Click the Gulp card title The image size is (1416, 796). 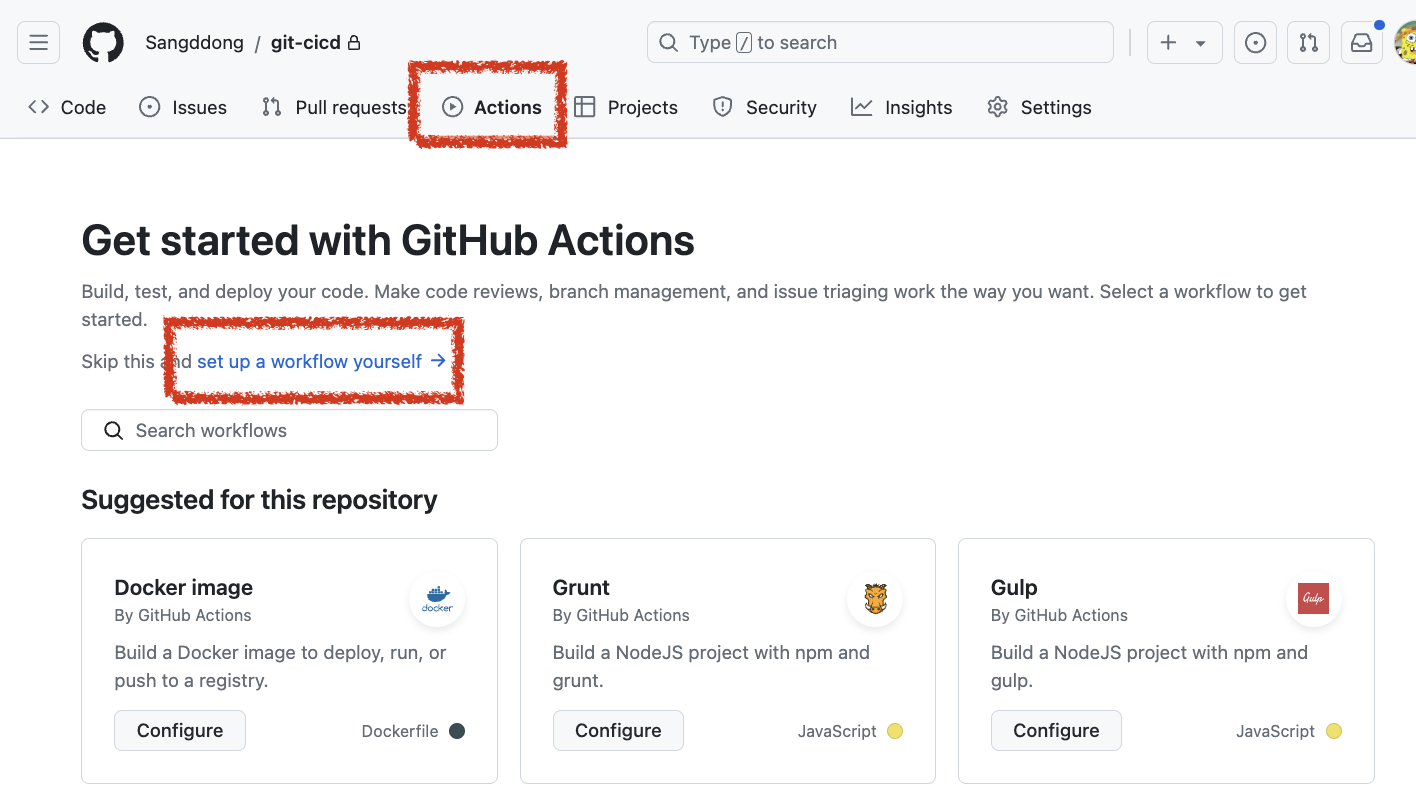(1014, 587)
